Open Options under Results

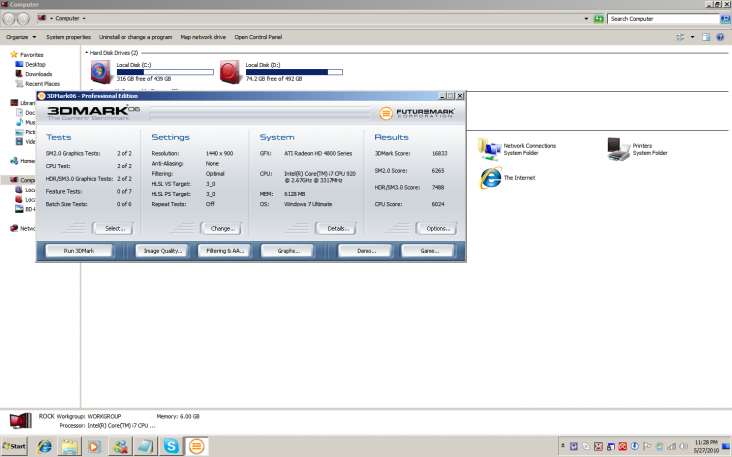(437, 228)
